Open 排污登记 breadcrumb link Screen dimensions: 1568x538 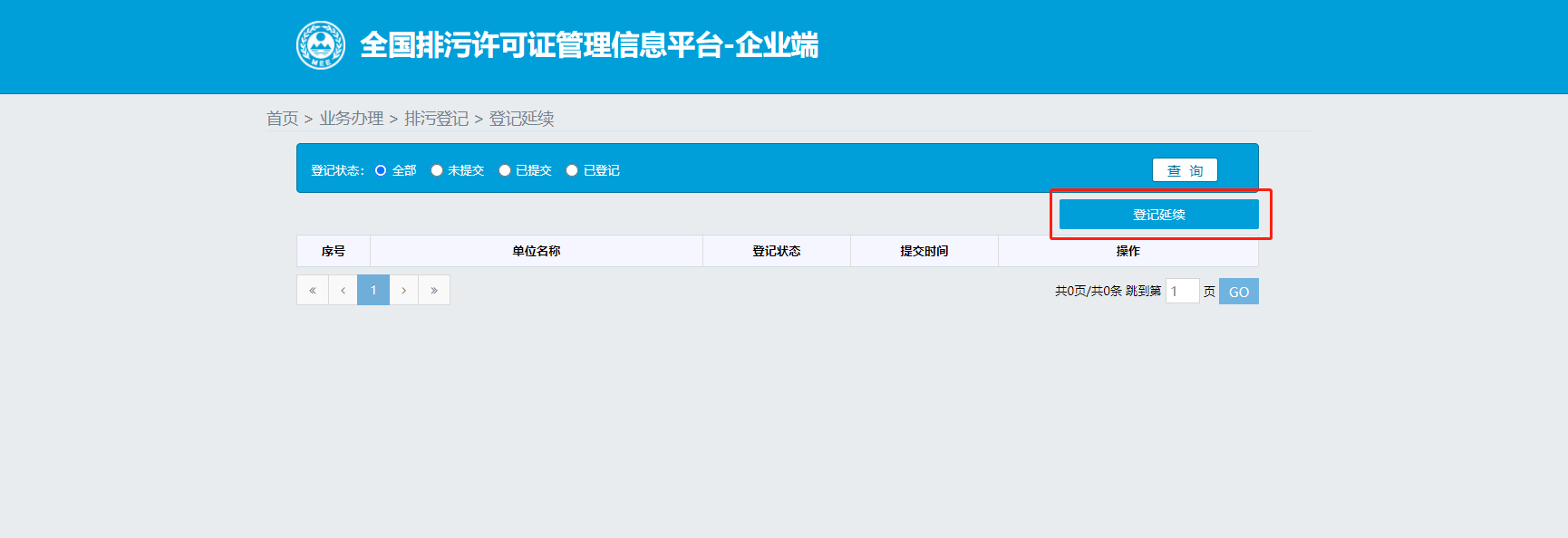(436, 119)
